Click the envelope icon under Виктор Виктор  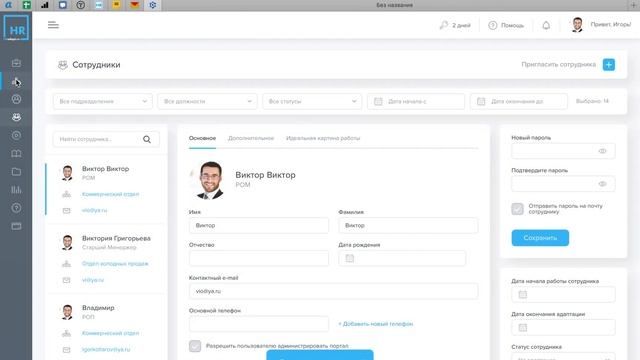coord(67,211)
